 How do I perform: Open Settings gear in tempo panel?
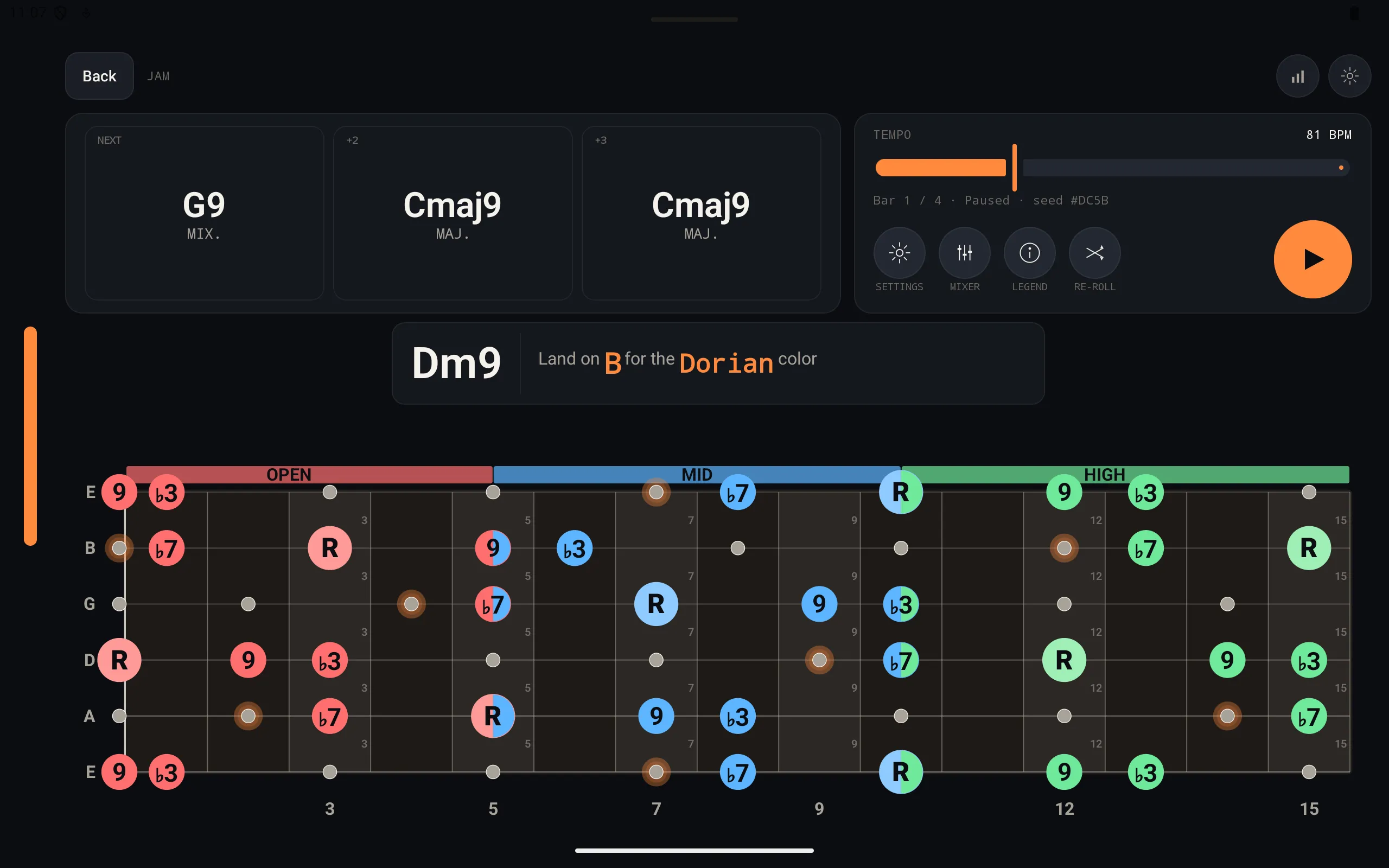pyautogui.click(x=899, y=253)
